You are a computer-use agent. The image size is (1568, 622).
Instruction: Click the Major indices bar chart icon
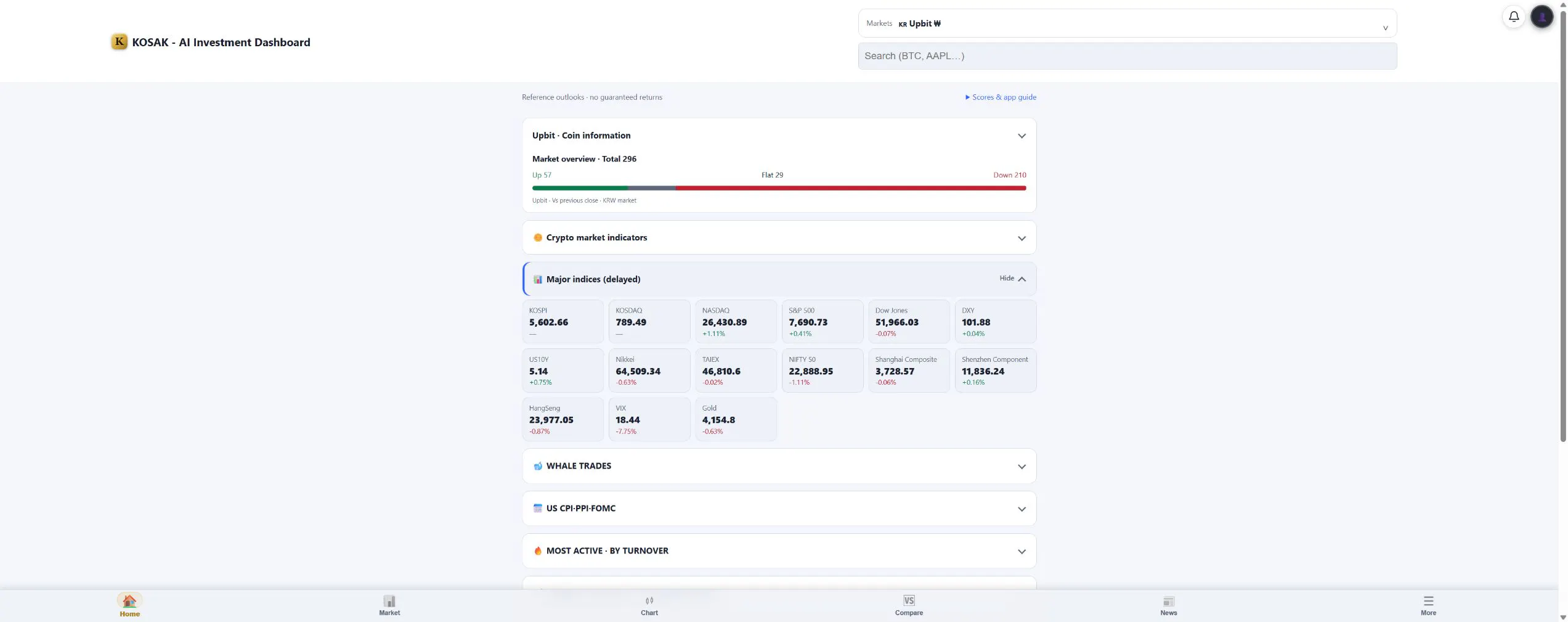click(537, 279)
